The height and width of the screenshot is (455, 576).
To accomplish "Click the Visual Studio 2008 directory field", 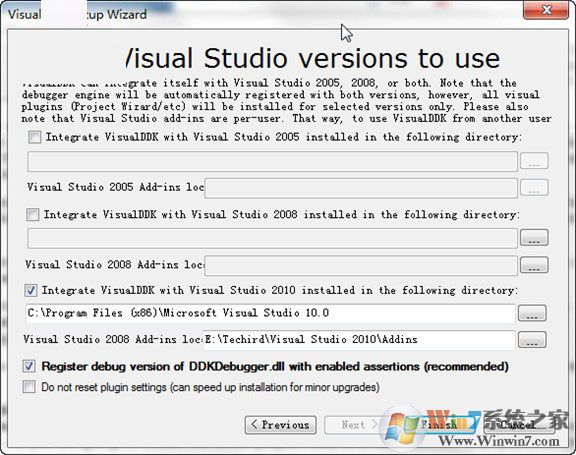I will coord(273,238).
